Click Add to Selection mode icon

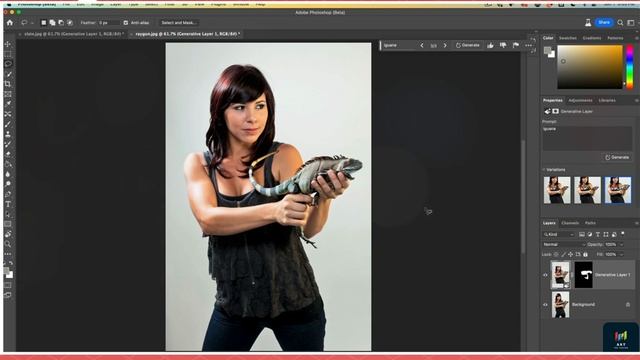coord(52,23)
